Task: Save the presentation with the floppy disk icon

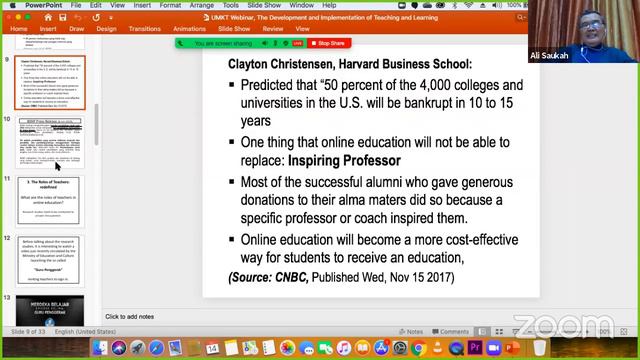Action: pyautogui.click(x=62, y=18)
